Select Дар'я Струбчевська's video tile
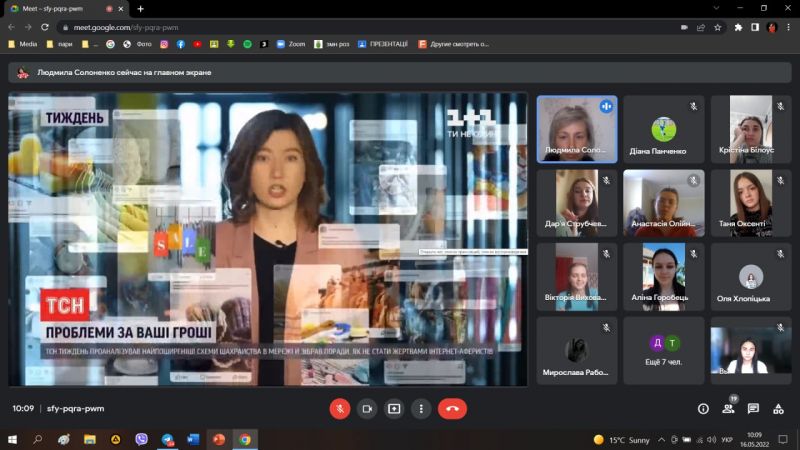Screen dimensions: 800x450 [x=577, y=203]
